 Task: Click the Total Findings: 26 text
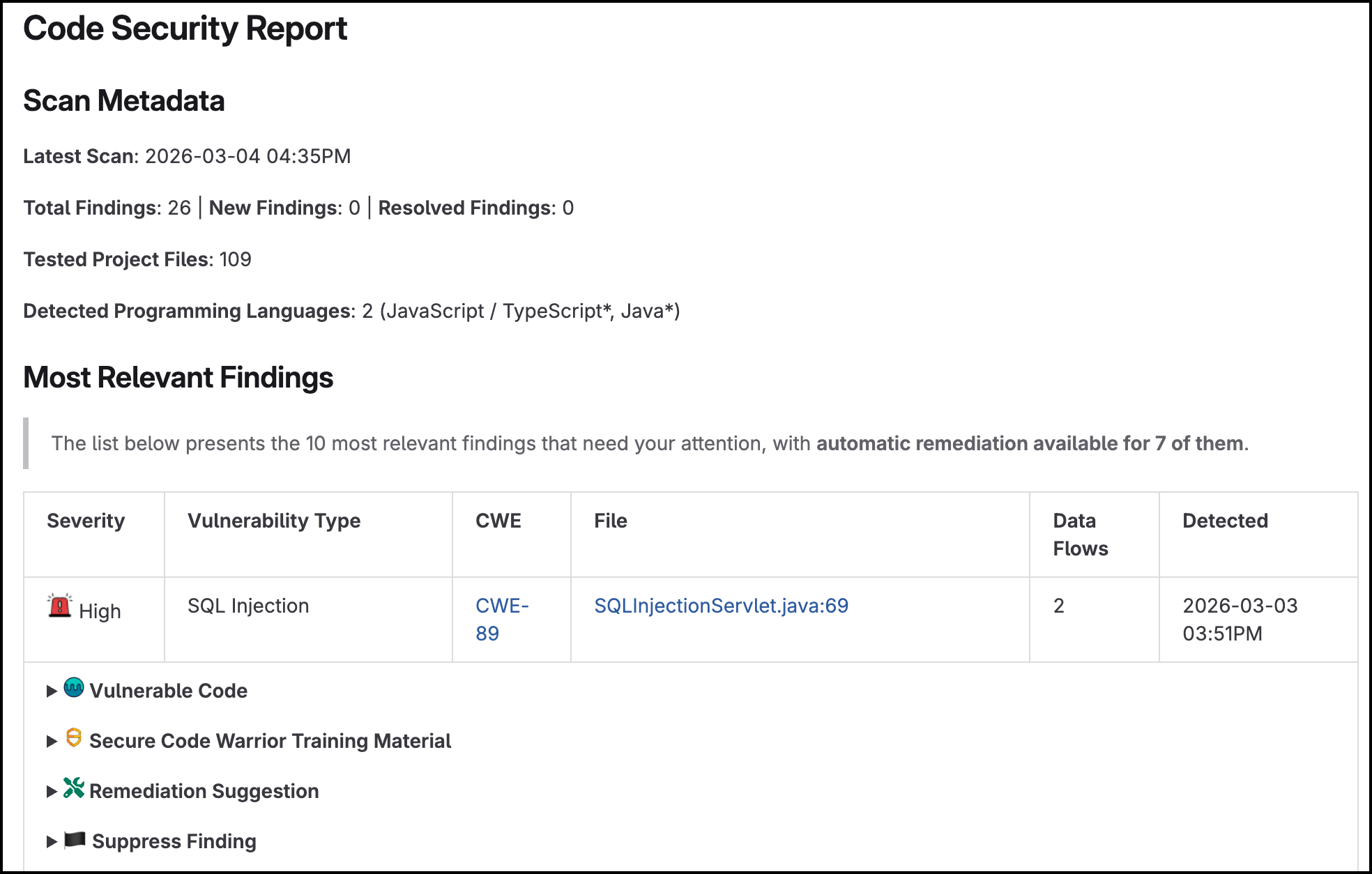107,208
